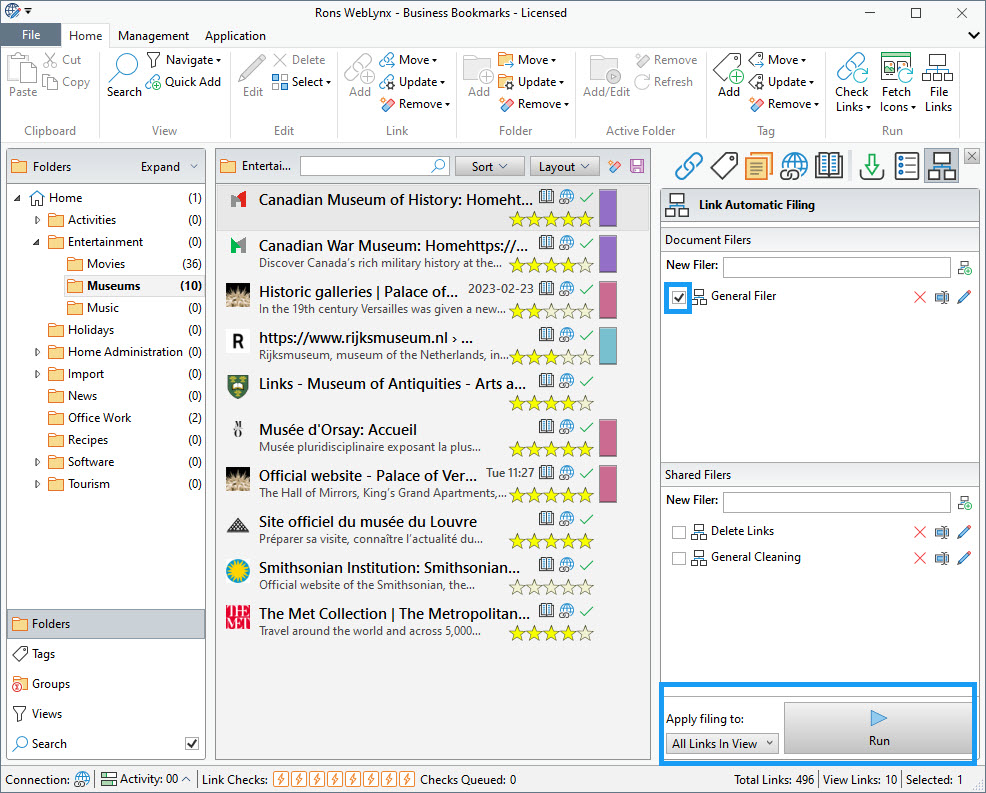This screenshot has width=986, height=793.
Task: Click the tag filter icon beside Layout
Action: pyautogui.click(x=614, y=166)
